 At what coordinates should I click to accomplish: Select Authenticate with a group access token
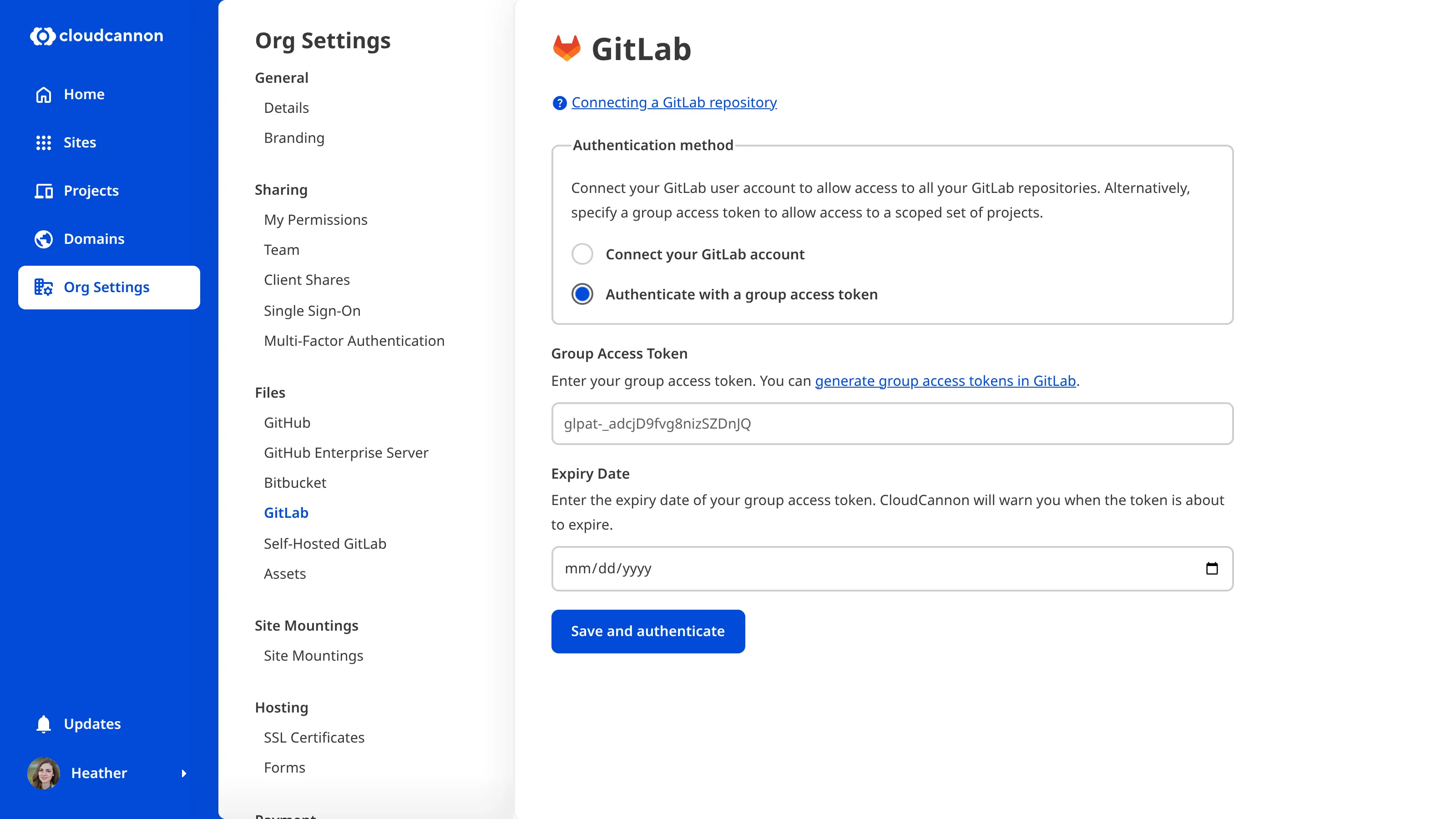click(x=582, y=294)
